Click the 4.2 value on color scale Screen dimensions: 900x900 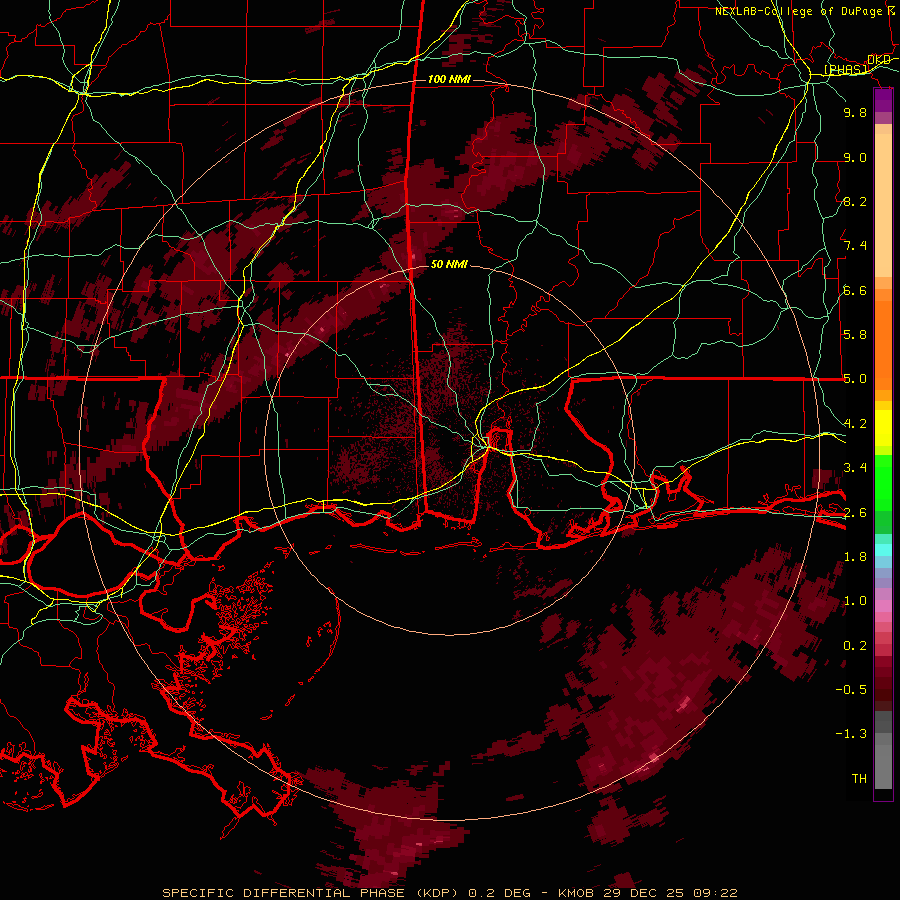tap(855, 424)
